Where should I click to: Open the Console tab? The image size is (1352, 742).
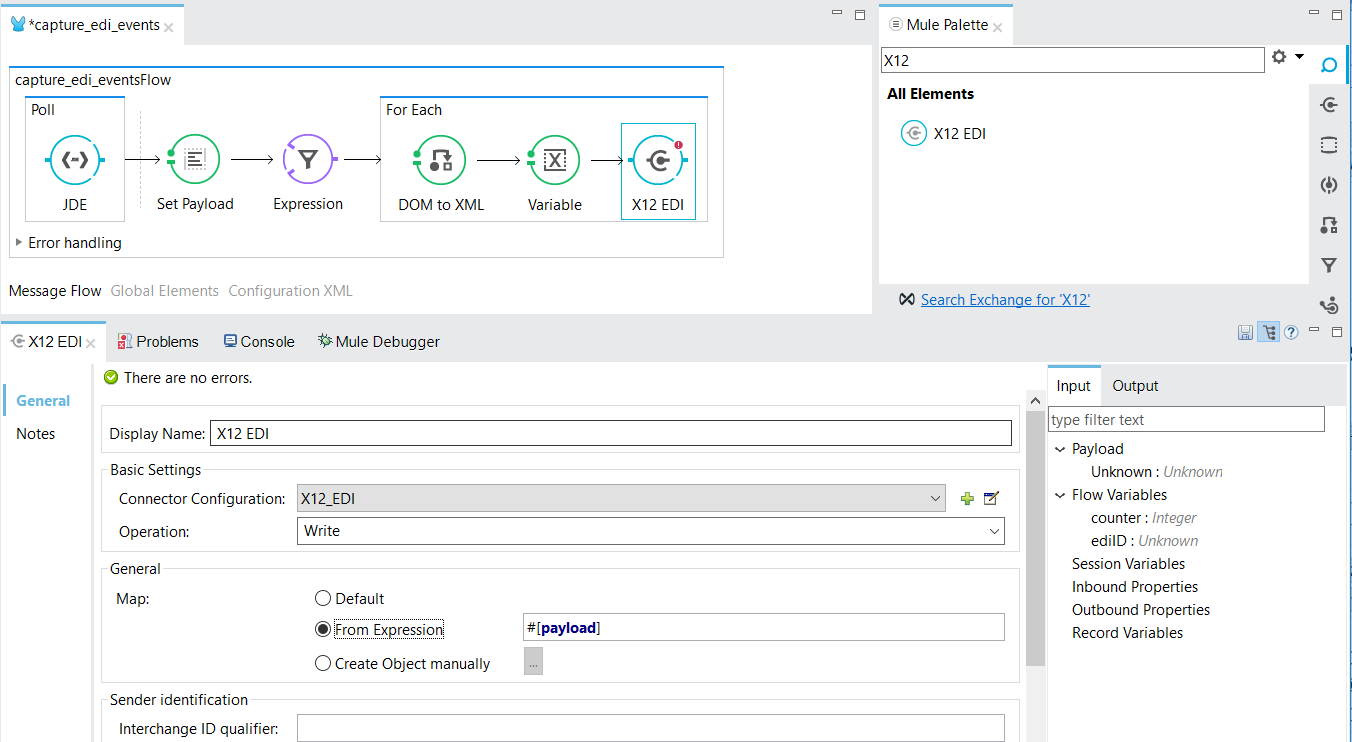pyautogui.click(x=259, y=342)
